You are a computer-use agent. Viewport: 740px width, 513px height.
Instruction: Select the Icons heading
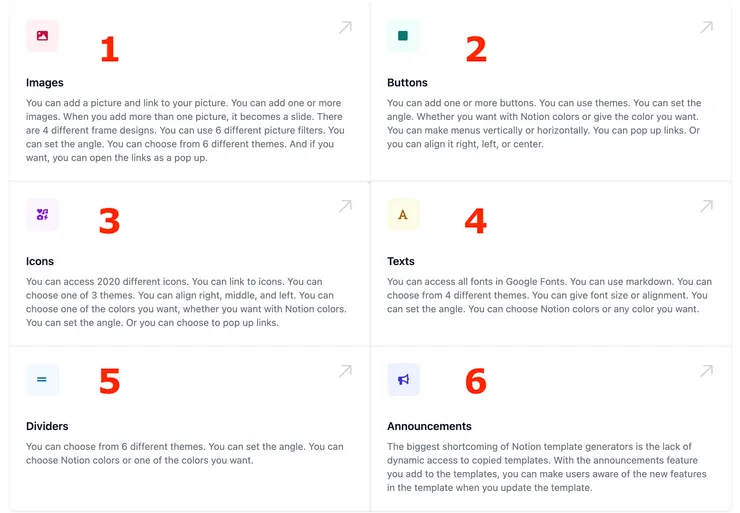40,261
